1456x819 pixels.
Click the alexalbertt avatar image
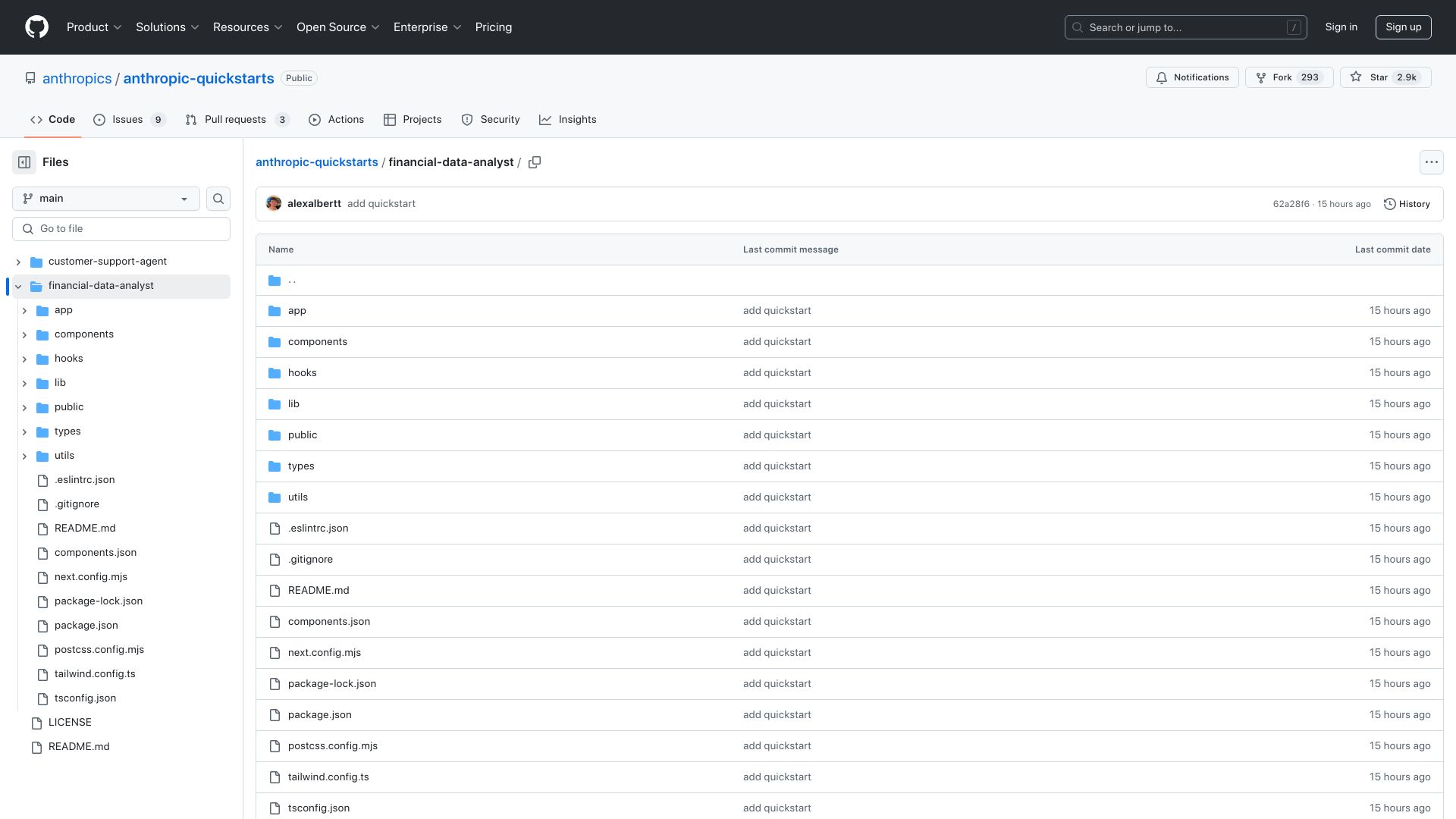click(x=274, y=204)
